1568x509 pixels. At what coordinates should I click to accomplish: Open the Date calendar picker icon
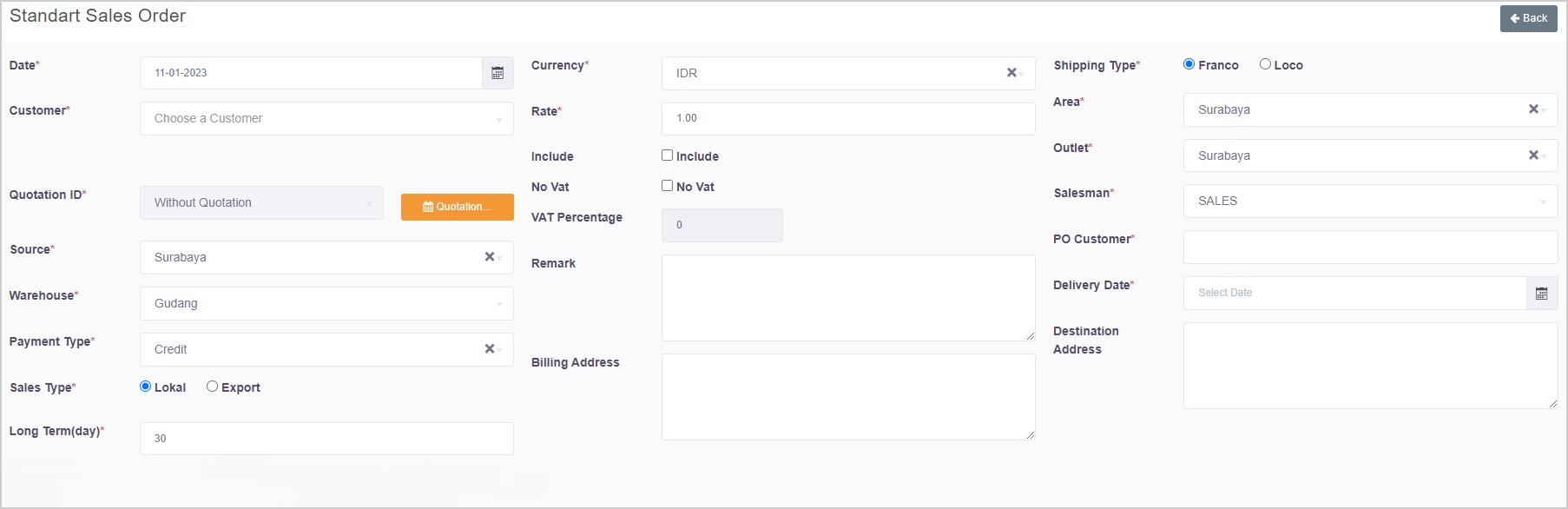coord(497,73)
